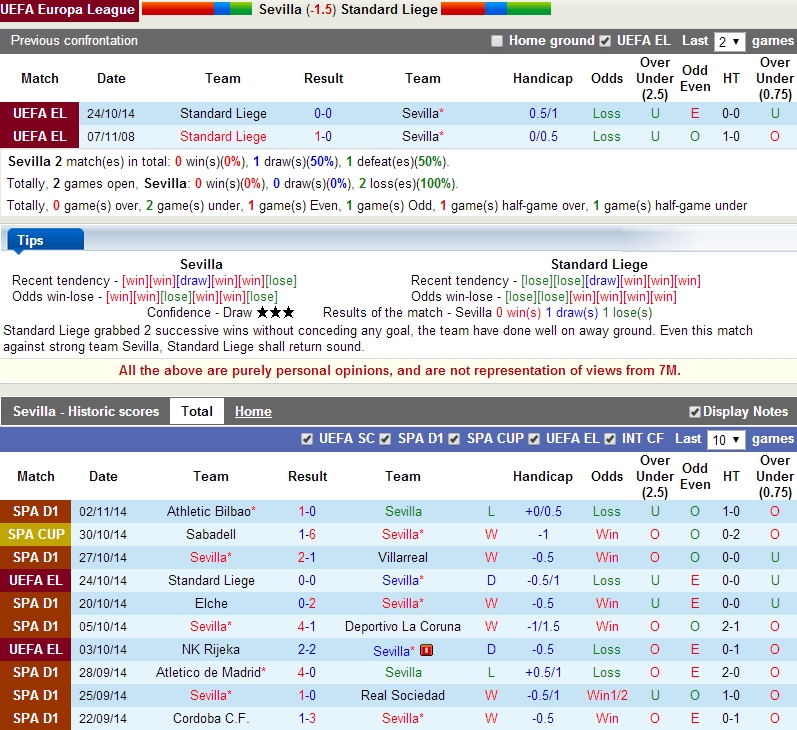Click the red card icon beside Sevilla
Screen dimensions: 797x730
pyautogui.click(x=426, y=650)
